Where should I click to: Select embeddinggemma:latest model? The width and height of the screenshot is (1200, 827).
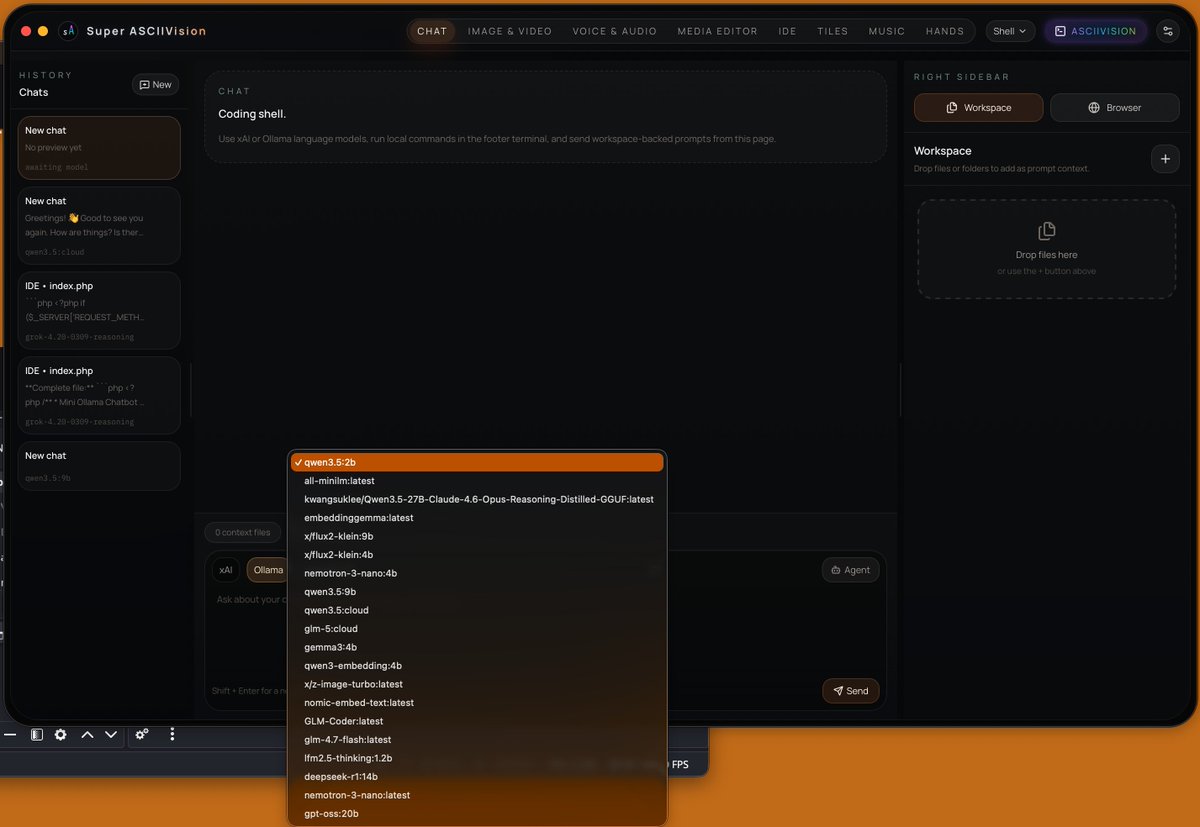(x=477, y=518)
